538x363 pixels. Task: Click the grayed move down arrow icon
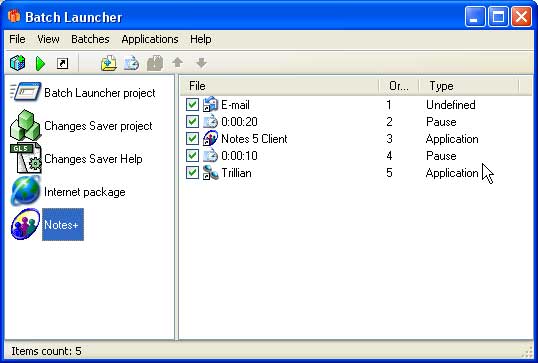pyautogui.click(x=201, y=63)
